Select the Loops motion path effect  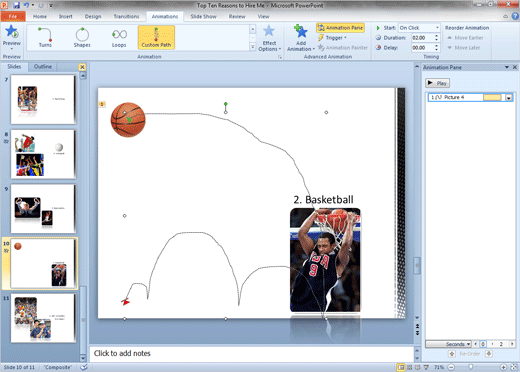[119, 37]
